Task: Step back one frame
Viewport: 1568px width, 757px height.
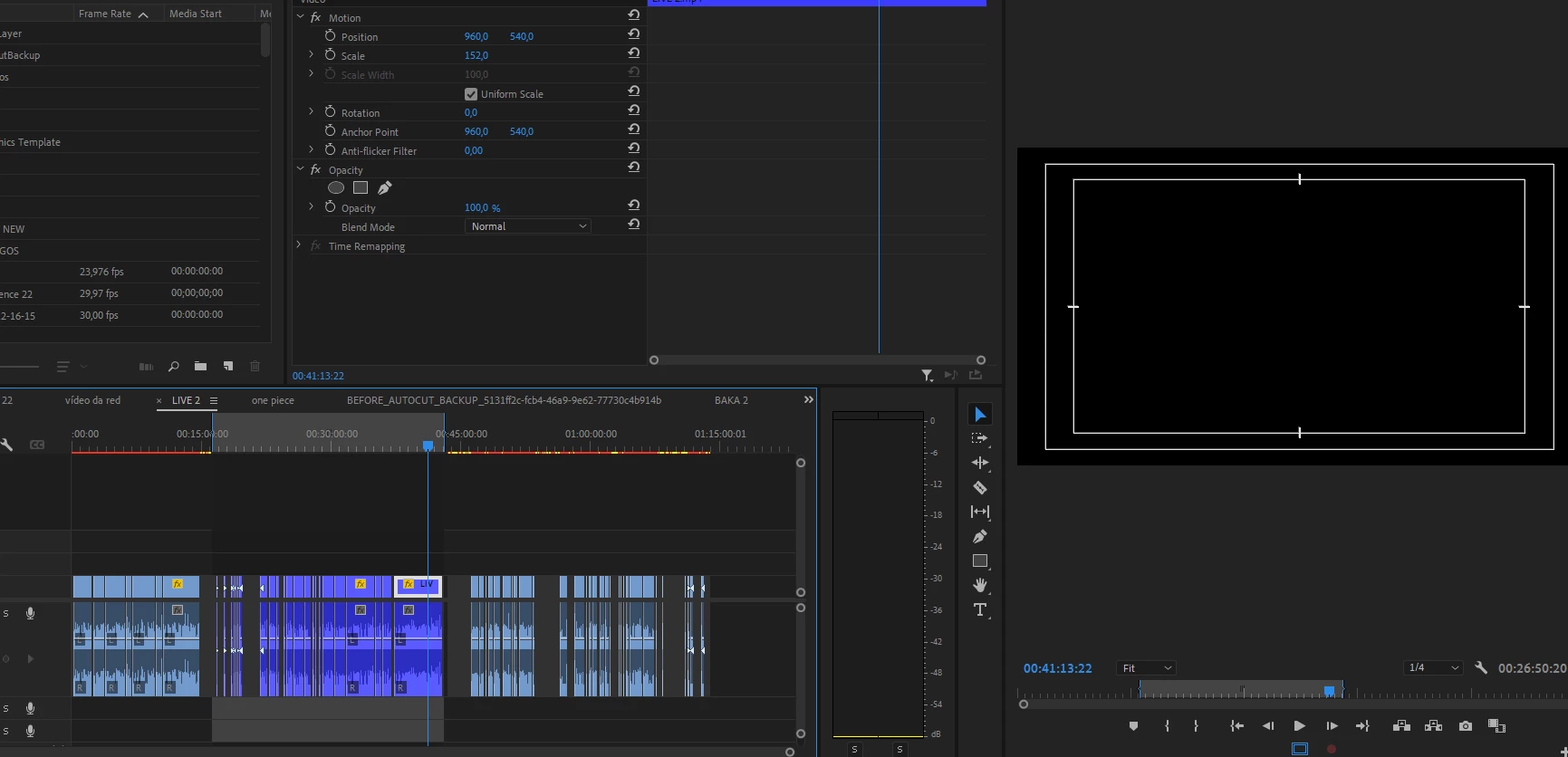Action: [1268, 726]
